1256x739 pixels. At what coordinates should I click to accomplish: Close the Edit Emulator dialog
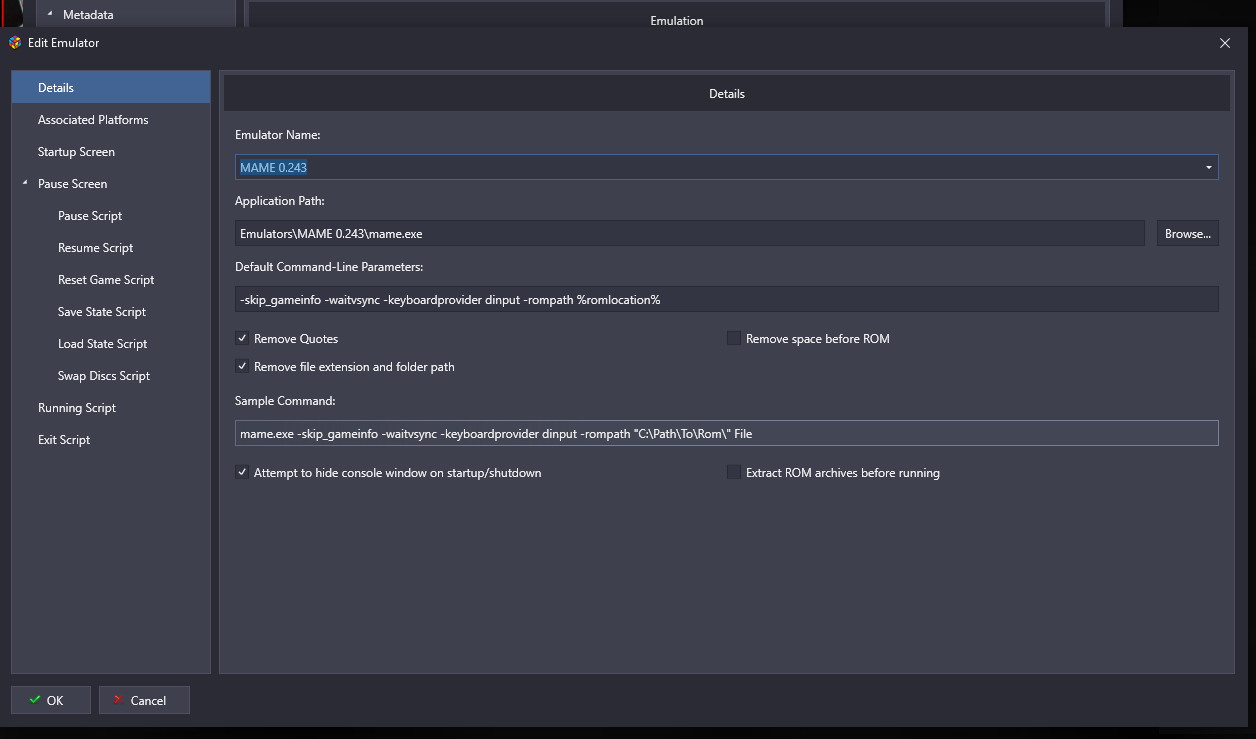point(1225,43)
